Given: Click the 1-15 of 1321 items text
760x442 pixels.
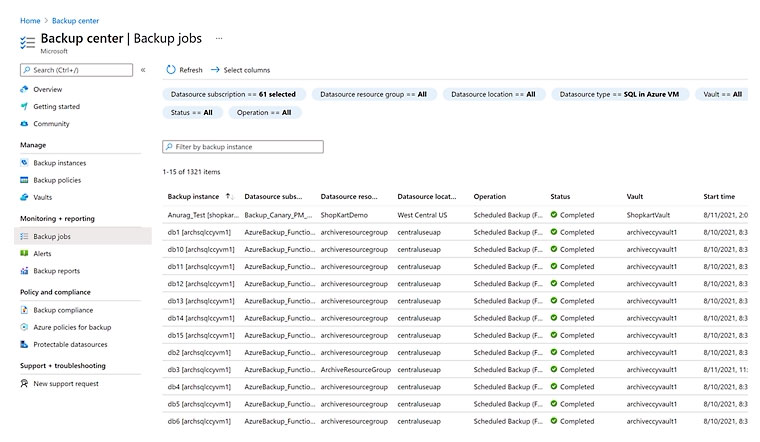Looking at the screenshot, I should click(191, 172).
